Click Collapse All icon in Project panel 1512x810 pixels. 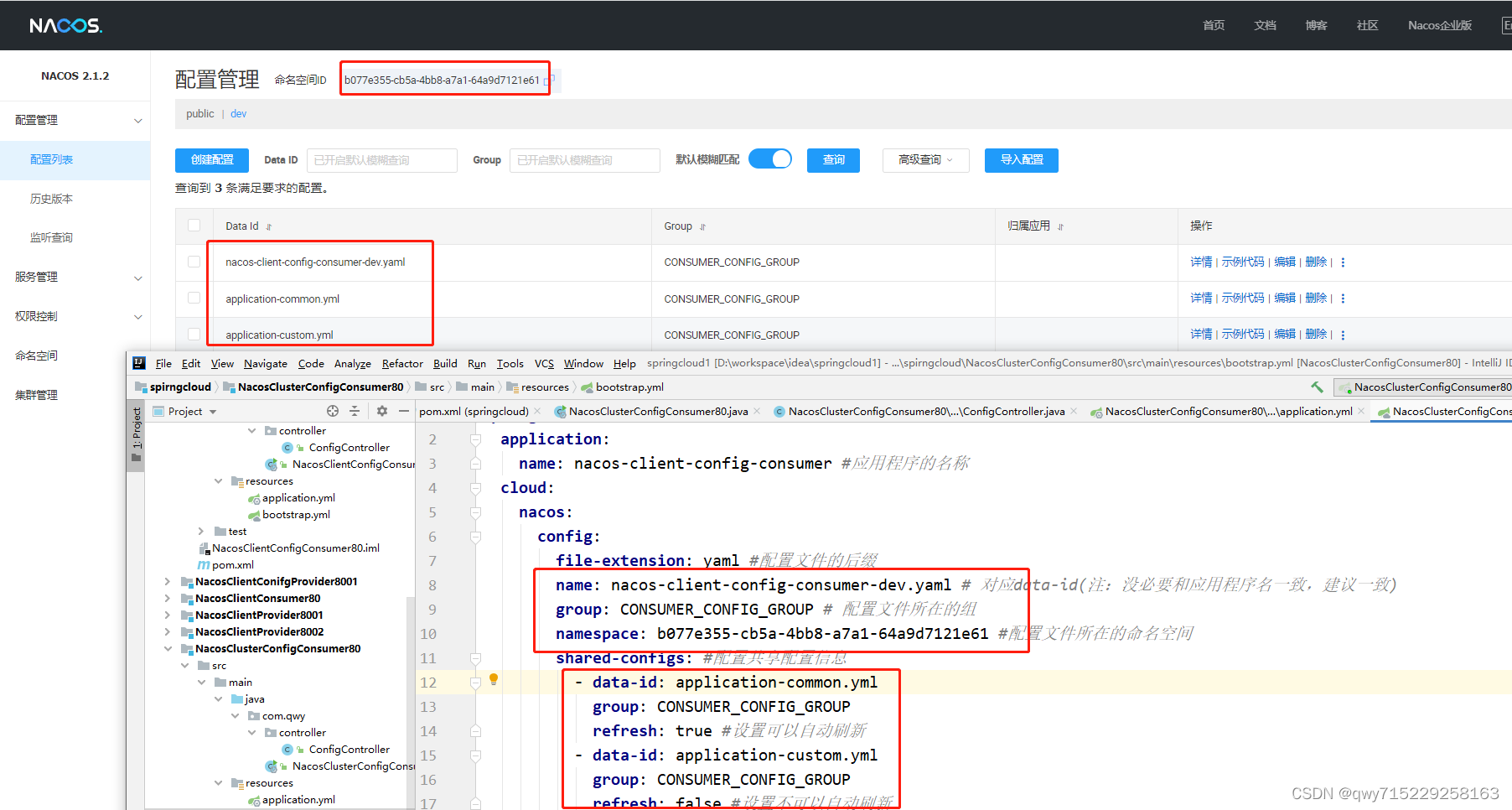pos(355,411)
